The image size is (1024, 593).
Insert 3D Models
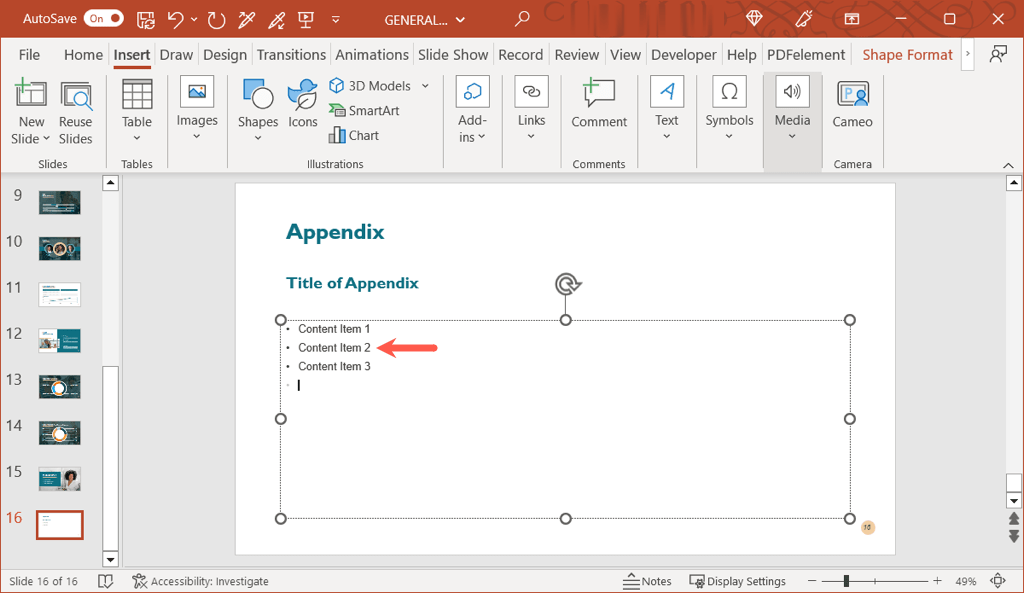371,86
